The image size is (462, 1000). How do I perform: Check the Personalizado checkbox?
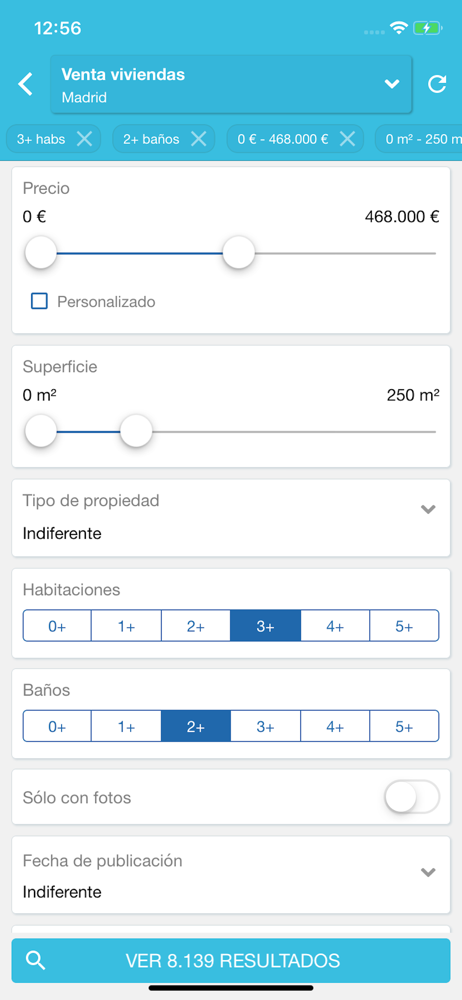tap(40, 302)
